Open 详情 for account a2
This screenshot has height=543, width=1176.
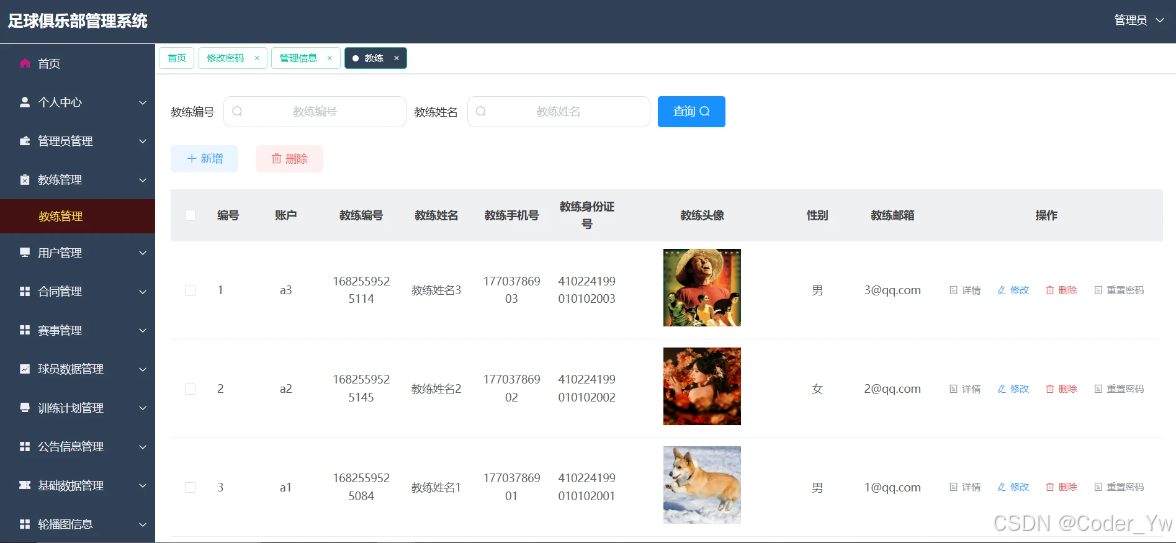pos(965,388)
